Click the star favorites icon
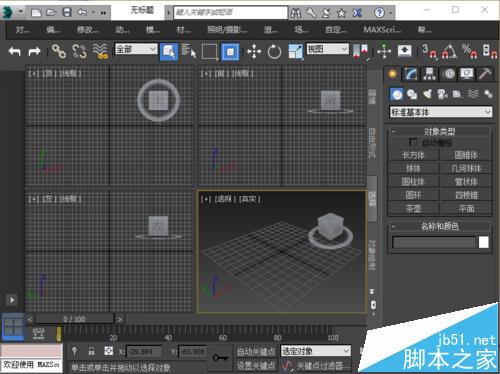 point(341,13)
